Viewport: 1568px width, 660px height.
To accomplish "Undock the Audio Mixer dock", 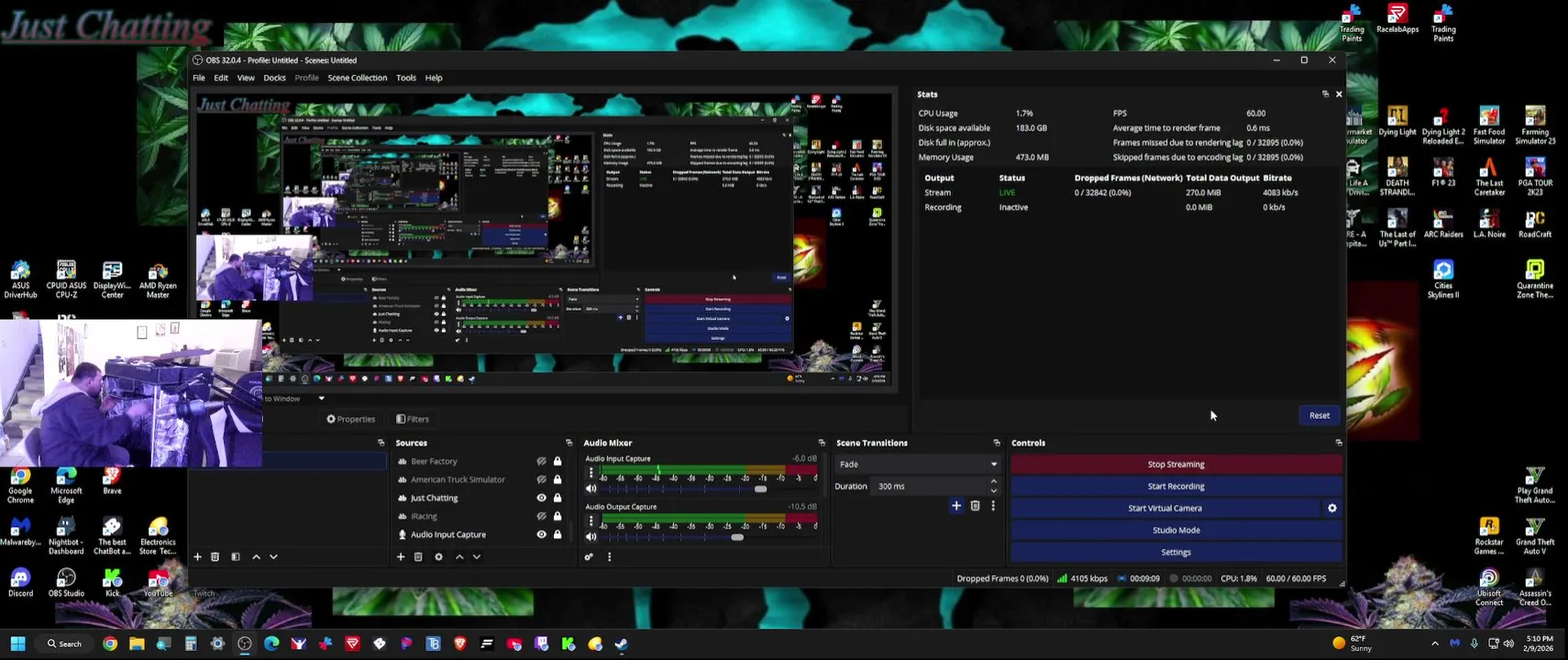I will 822,443.
